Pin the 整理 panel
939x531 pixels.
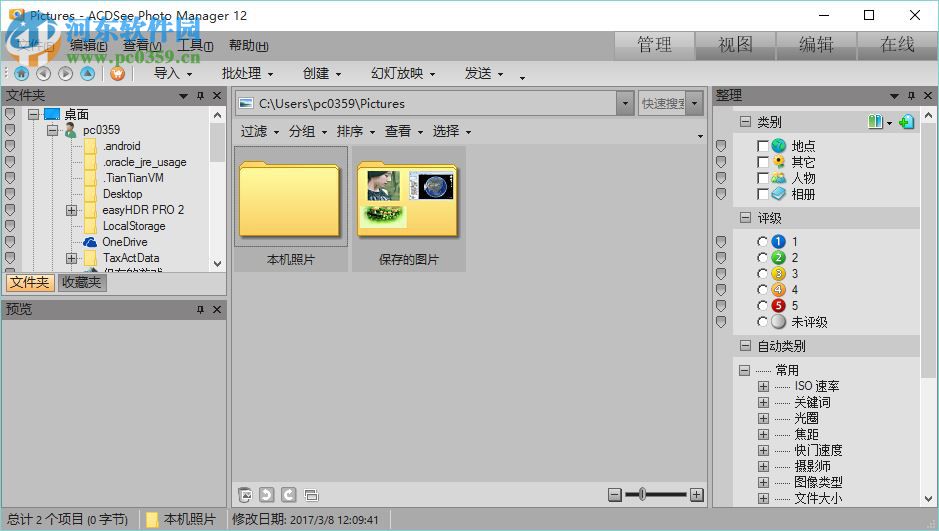pos(911,96)
